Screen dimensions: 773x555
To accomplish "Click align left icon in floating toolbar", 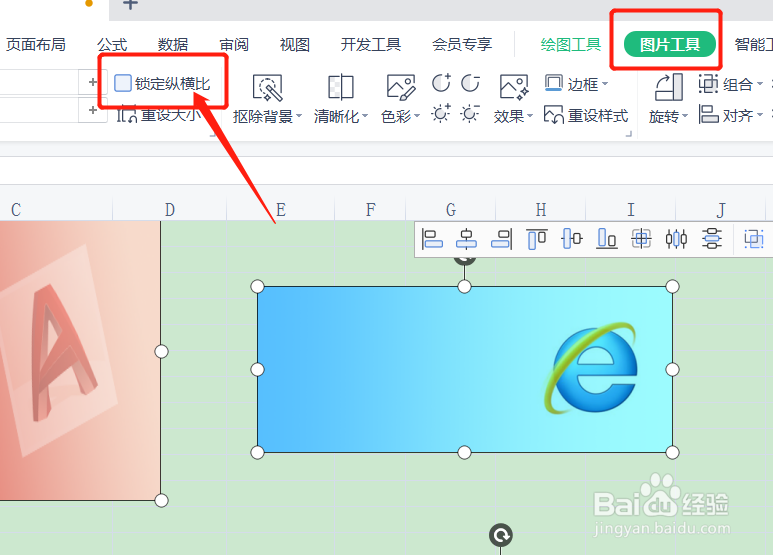I will tap(432, 240).
